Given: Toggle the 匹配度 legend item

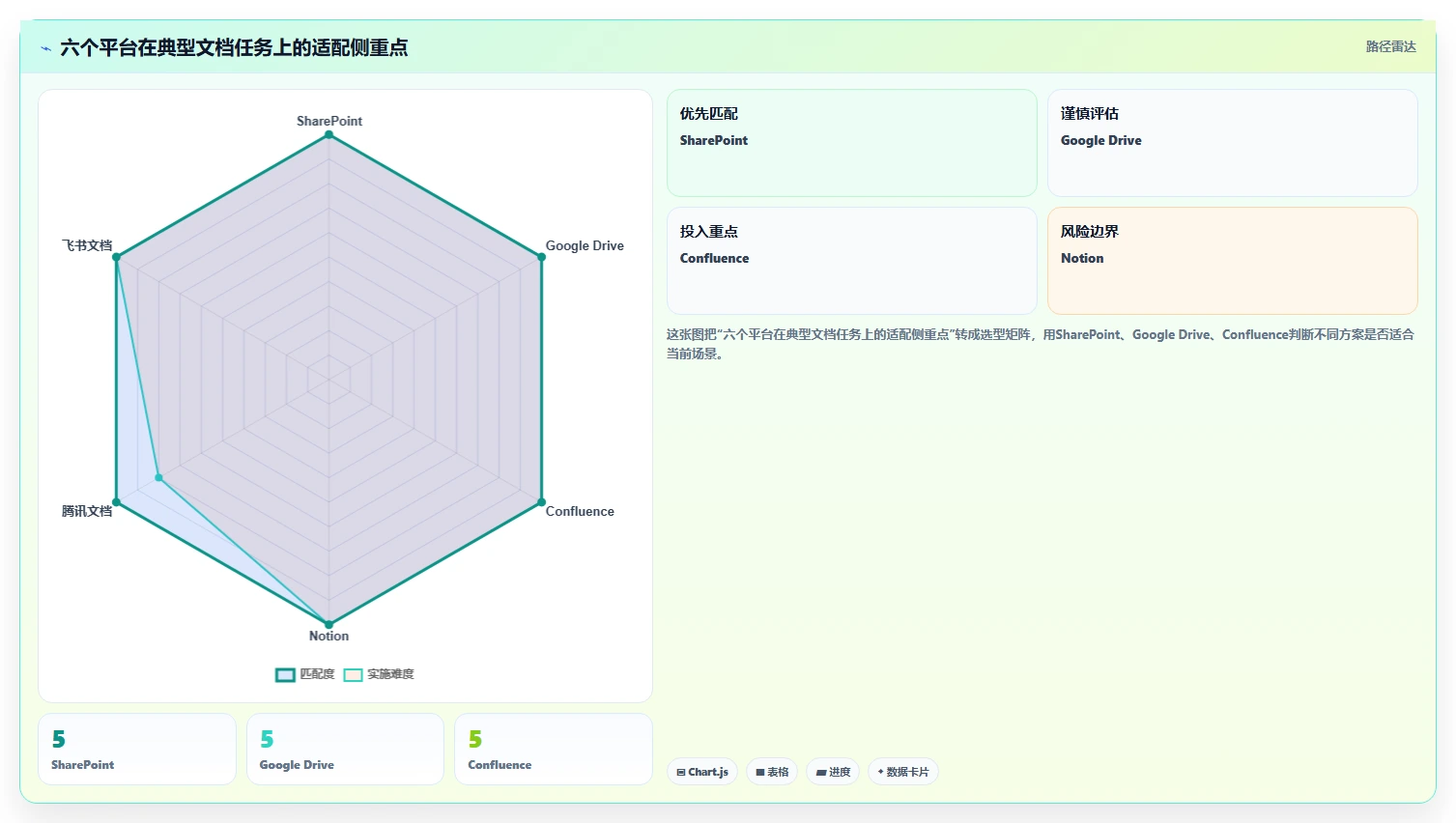Looking at the screenshot, I should [x=305, y=674].
